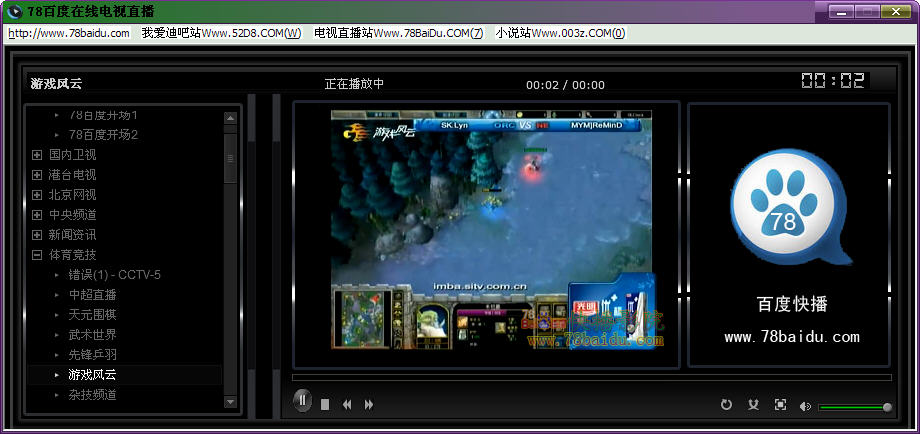Expand the 港台电视 category
Viewport: 920px width, 434px height.
[37, 175]
